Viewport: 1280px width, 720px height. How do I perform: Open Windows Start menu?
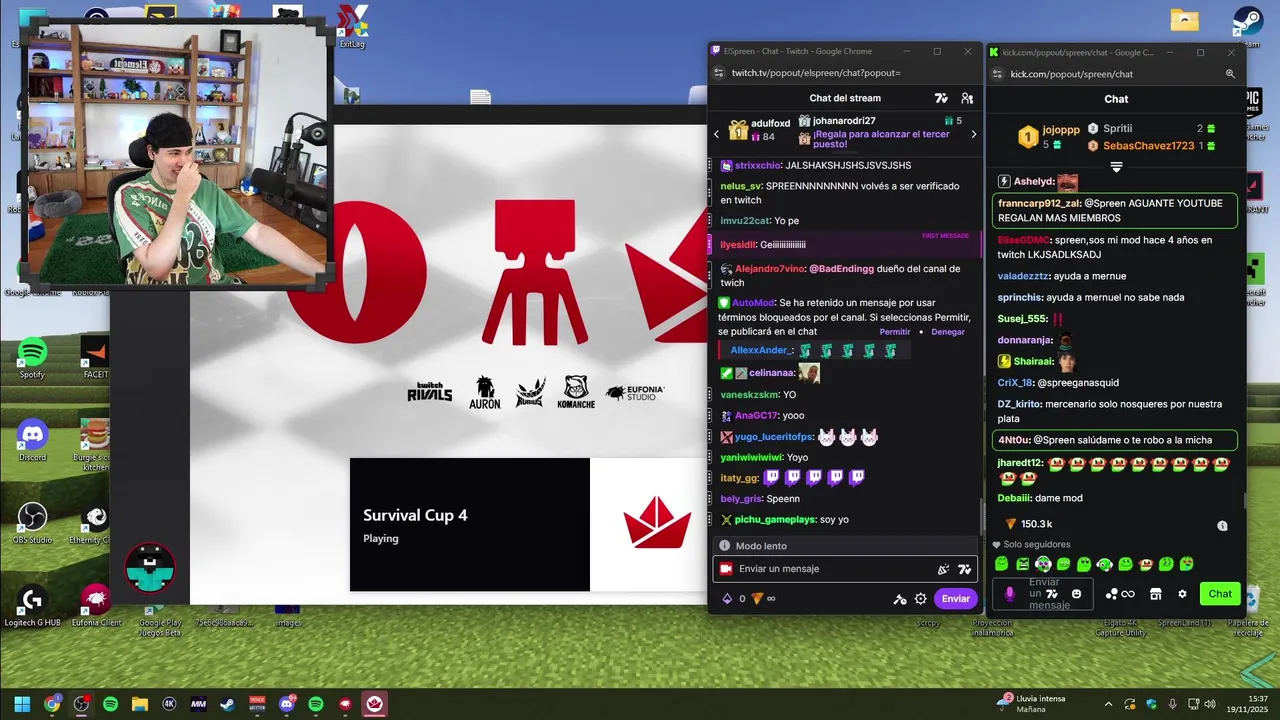pyautogui.click(x=22, y=704)
